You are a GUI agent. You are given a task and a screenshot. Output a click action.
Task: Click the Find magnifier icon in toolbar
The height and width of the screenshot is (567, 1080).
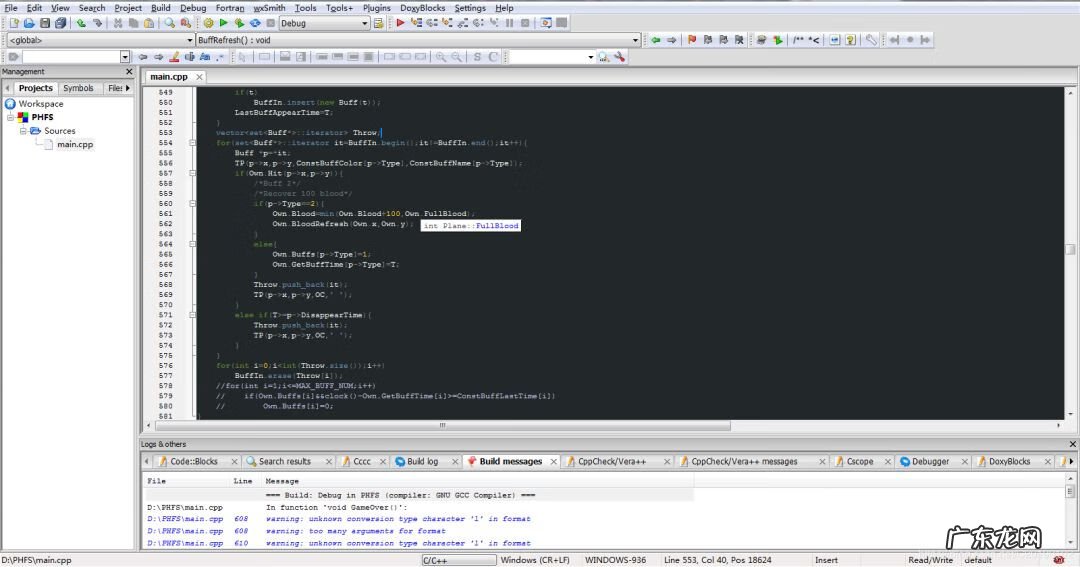pyautogui.click(x=169, y=23)
